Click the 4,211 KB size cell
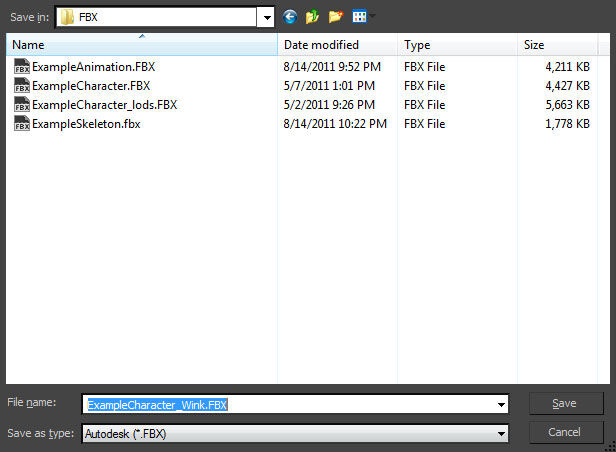The image size is (616, 452). point(568,67)
